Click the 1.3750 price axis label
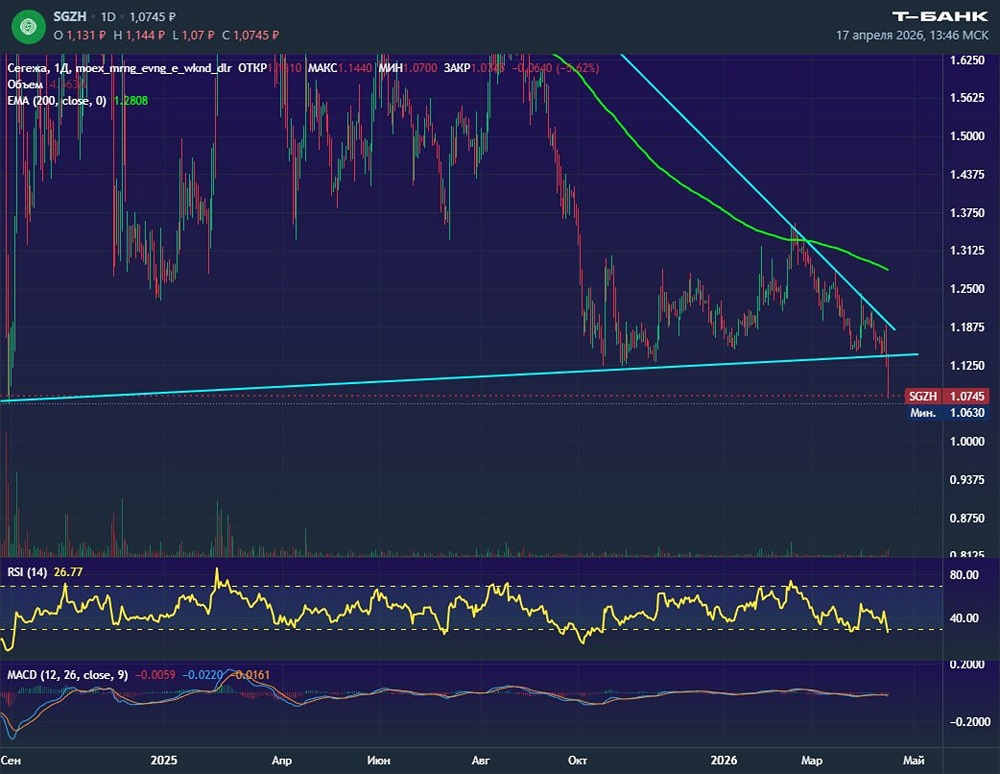This screenshot has height=774, width=1000. click(x=967, y=212)
